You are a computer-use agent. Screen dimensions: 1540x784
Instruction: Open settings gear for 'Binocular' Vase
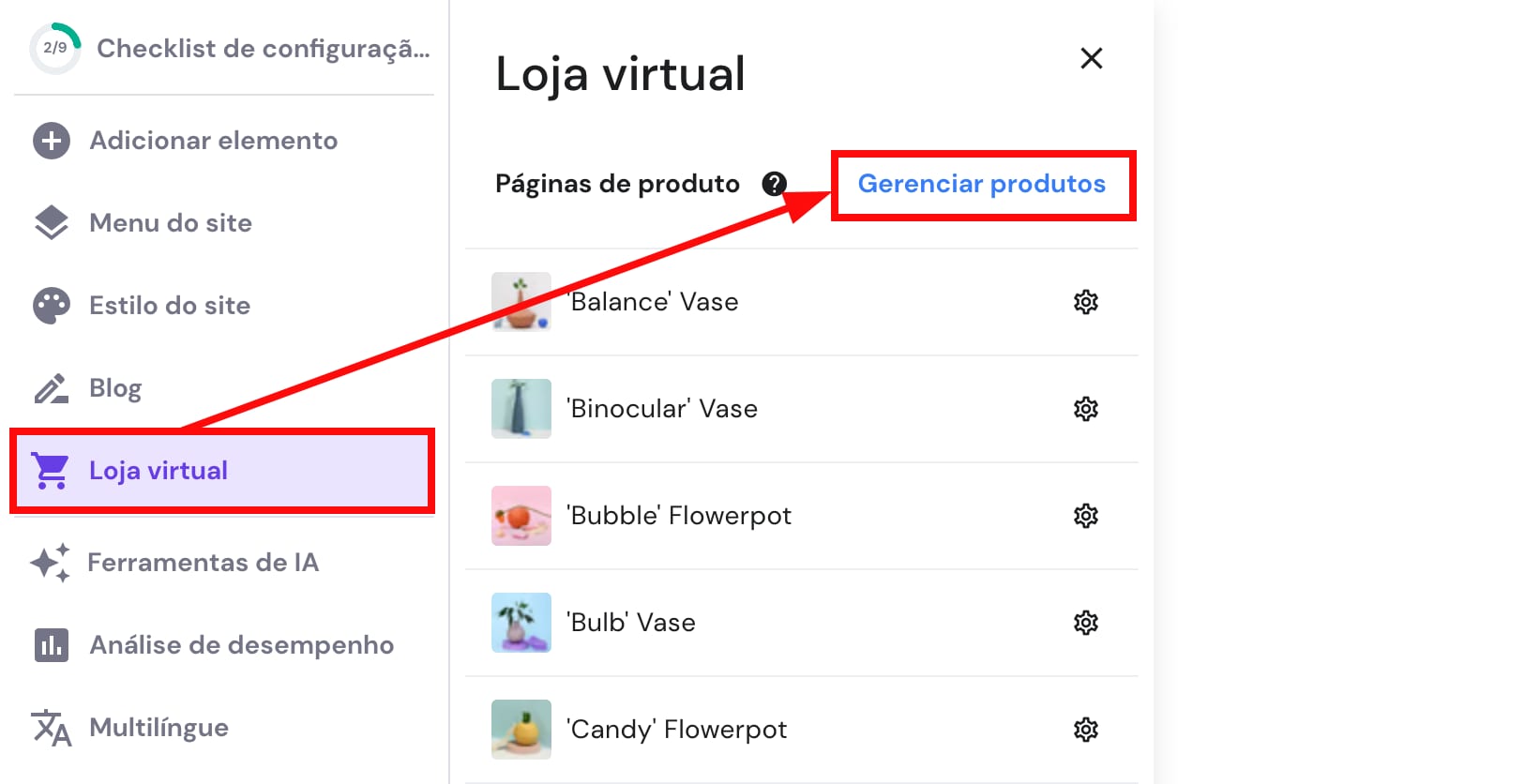pos(1085,409)
